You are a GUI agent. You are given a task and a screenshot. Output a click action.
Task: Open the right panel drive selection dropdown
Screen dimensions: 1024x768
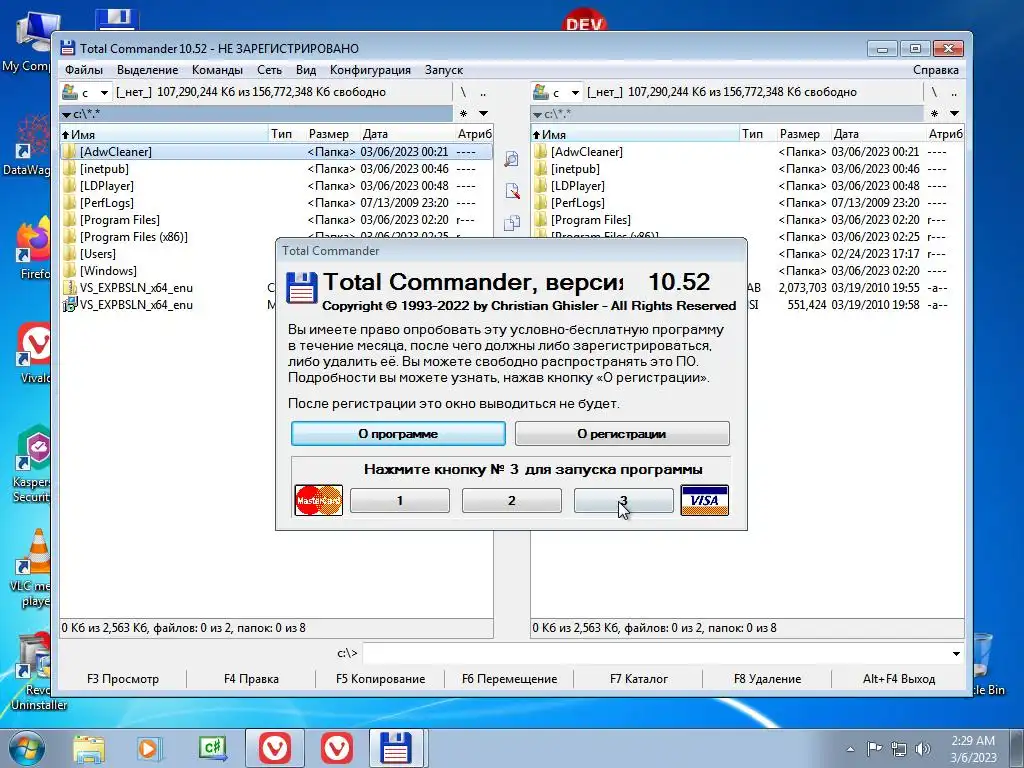click(x=575, y=93)
